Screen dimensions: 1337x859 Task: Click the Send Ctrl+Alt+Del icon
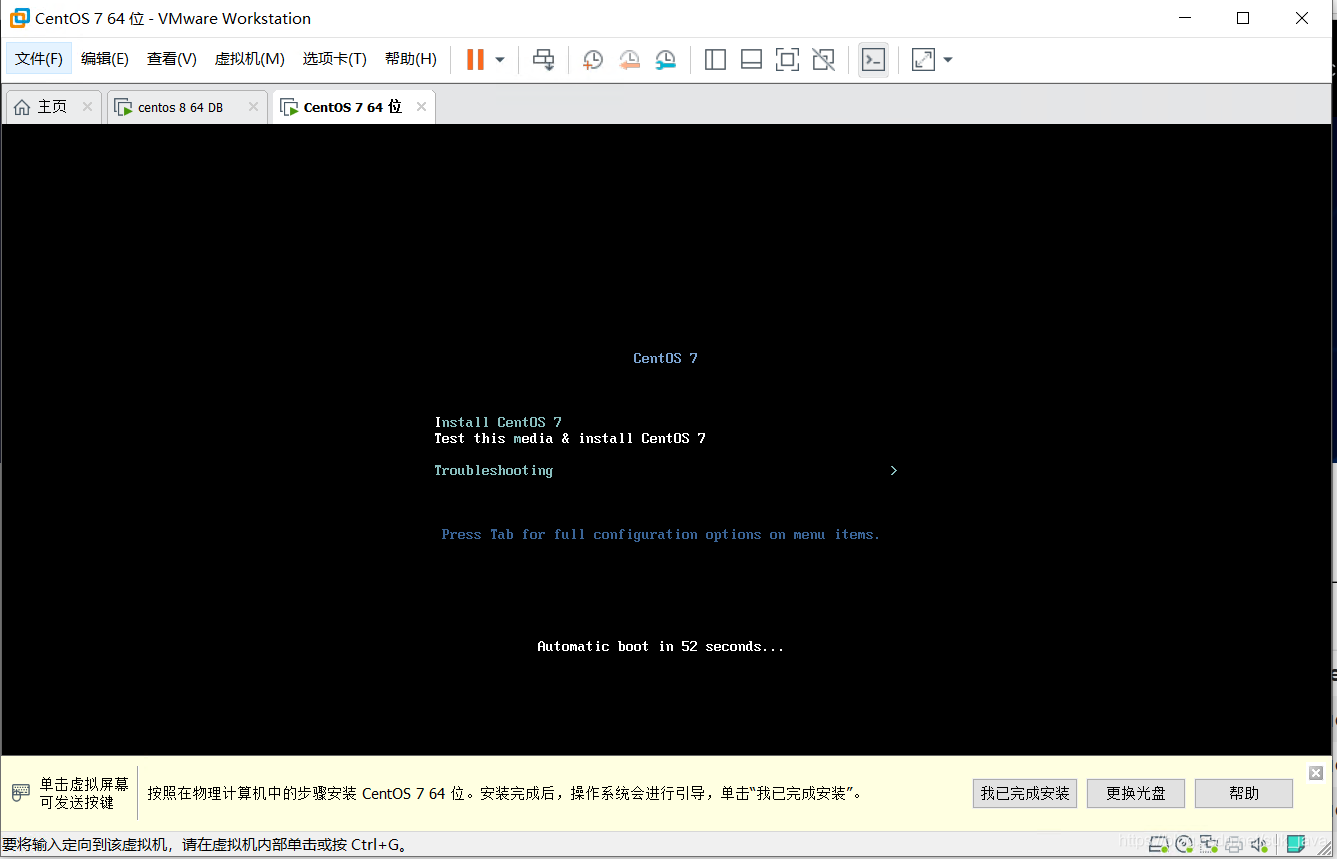pyautogui.click(x=543, y=60)
